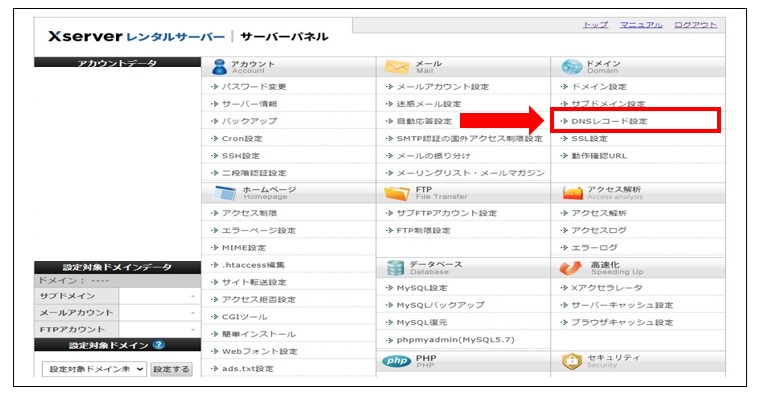Open アクセス拒否設定 link
Image resolution: width=758 pixels, height=394 pixels.
(x=259, y=300)
